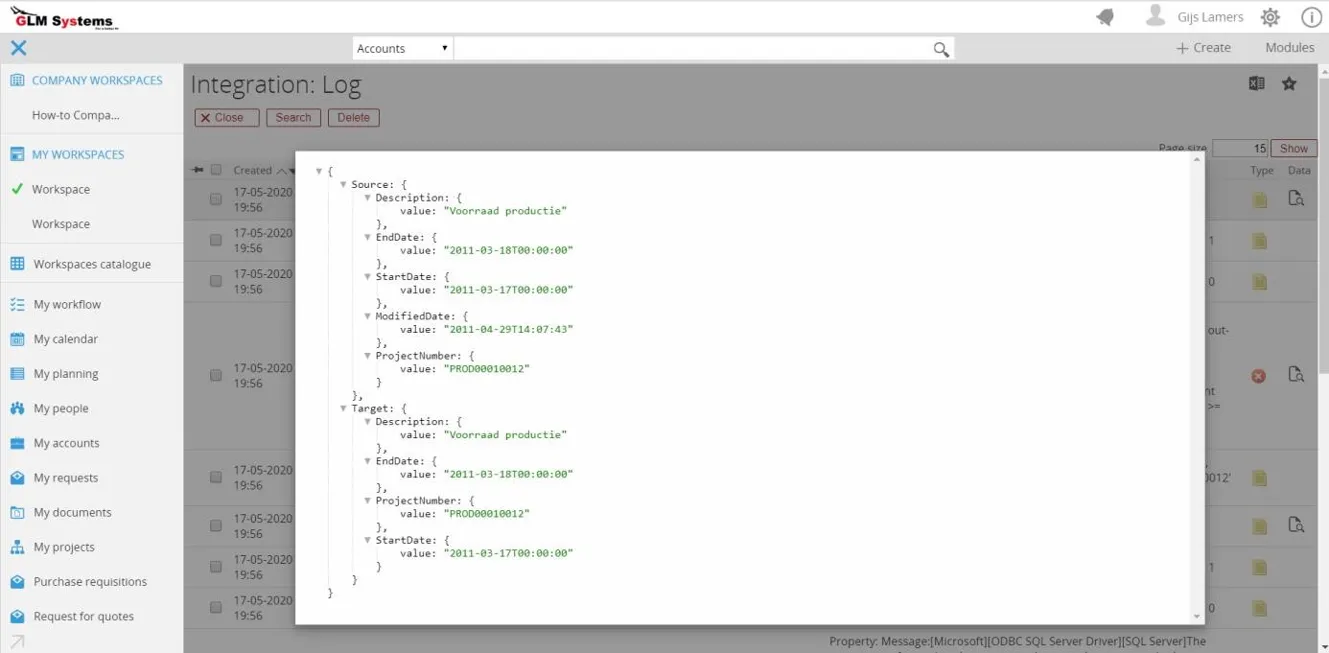Click the global search text field
The width and height of the screenshot is (1329, 653).
[x=690, y=49]
